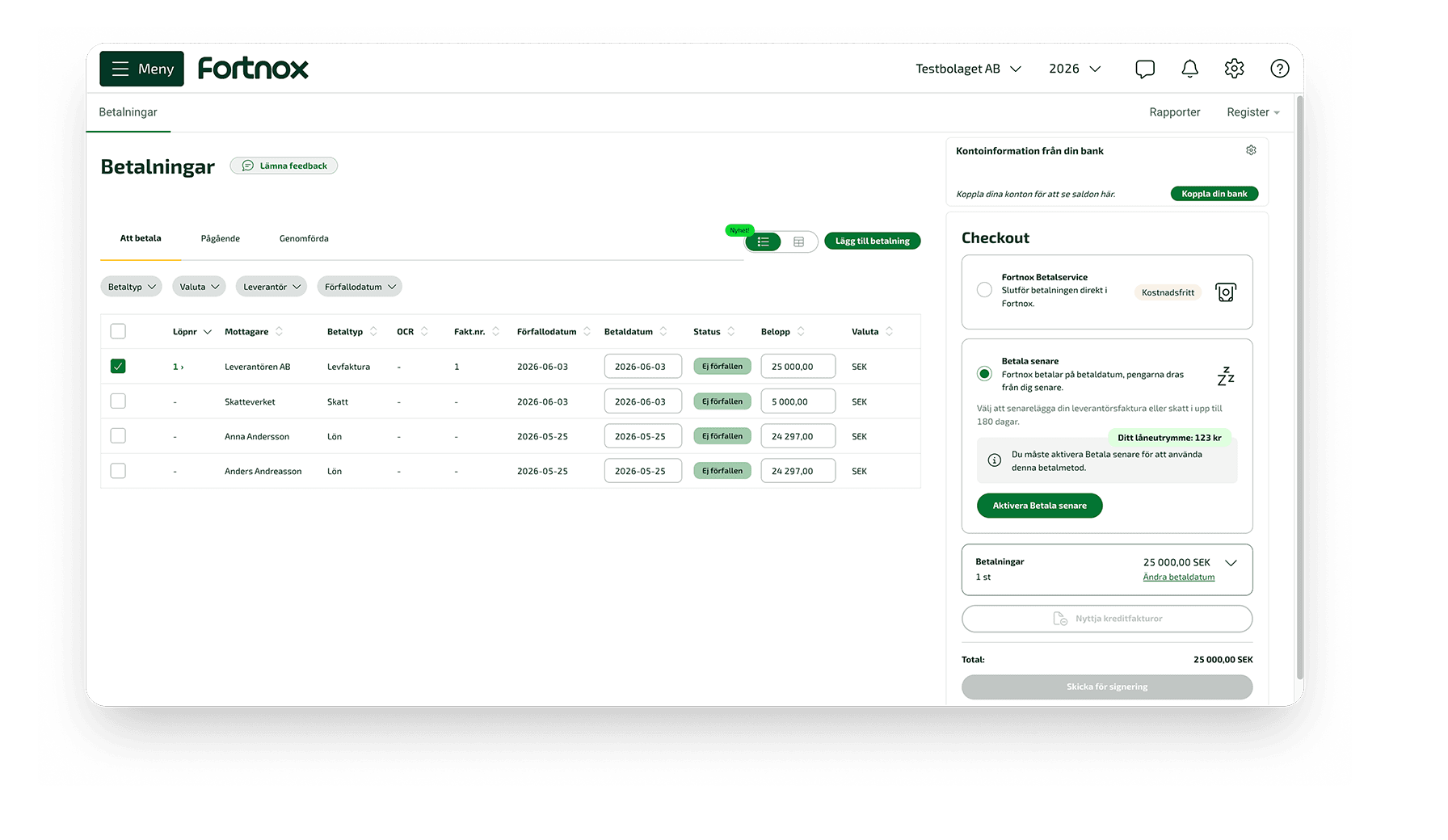
Task: Open the Register dropdown menu
Action: [x=1253, y=112]
